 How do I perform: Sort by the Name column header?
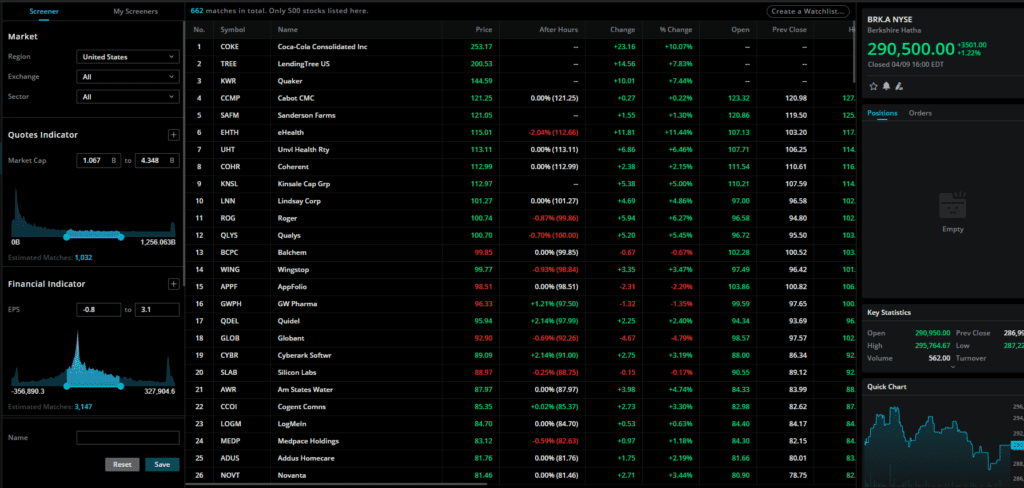pos(287,29)
